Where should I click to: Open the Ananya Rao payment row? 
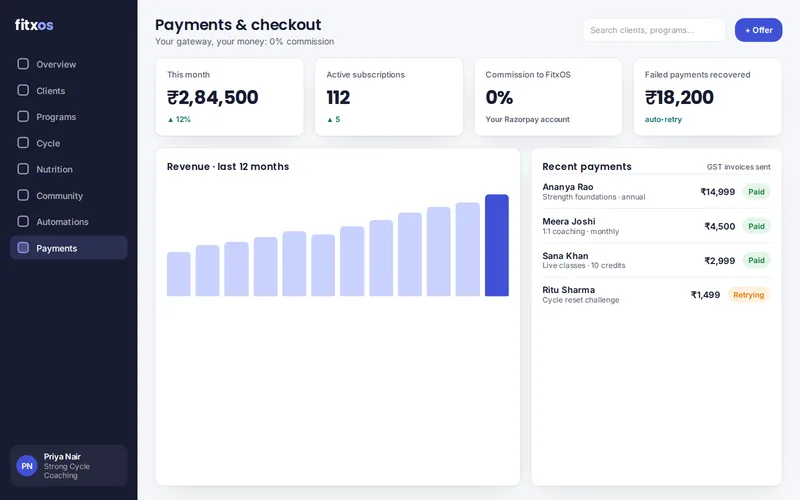point(657,192)
